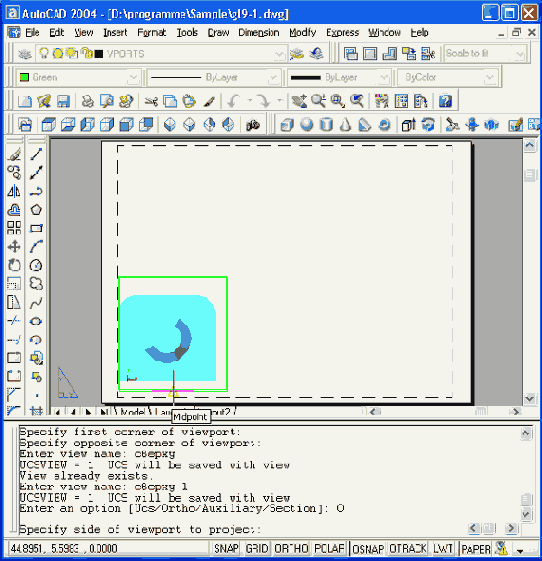The image size is (542, 561).
Task: Click the Save toolbar icon
Action: pos(63,102)
